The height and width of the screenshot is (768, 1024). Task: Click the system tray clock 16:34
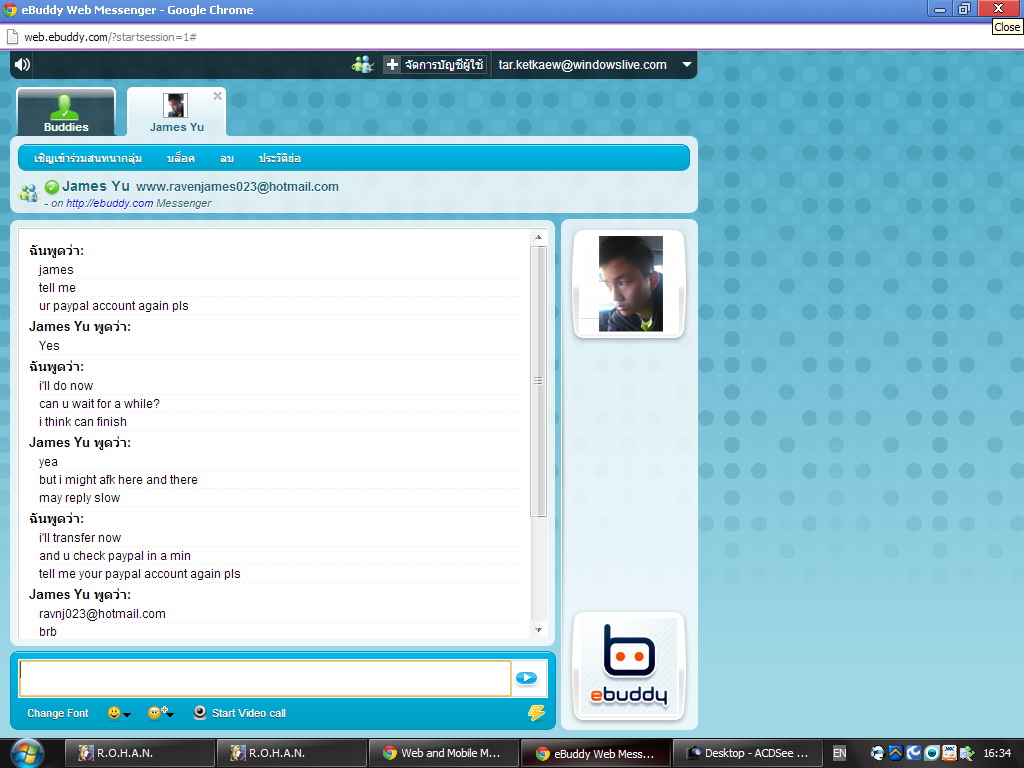[997, 753]
